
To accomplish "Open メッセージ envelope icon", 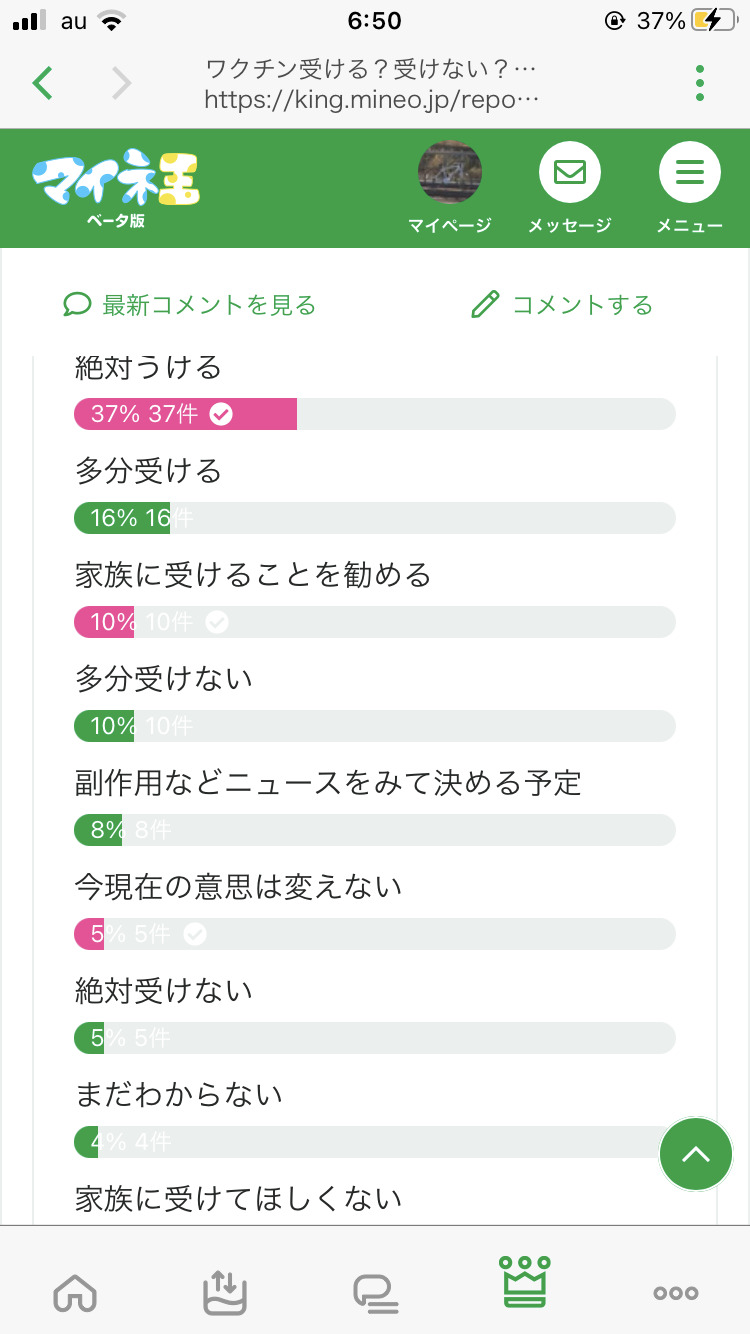I will [x=569, y=173].
